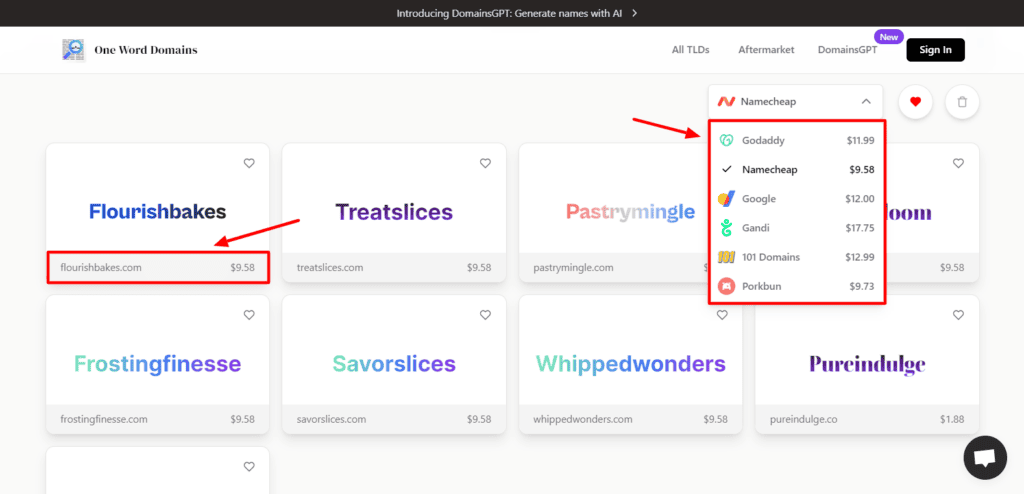Open the All TLDs page
The height and width of the screenshot is (494, 1024).
point(690,50)
